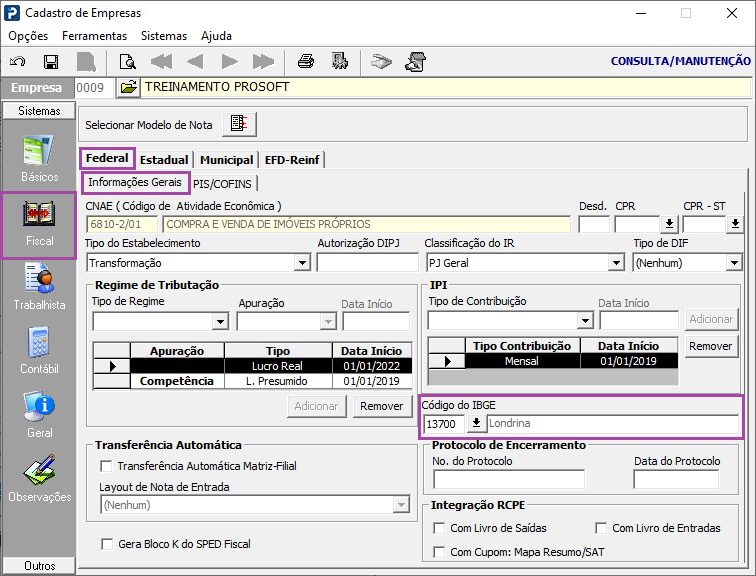This screenshot has width=756, height=576.
Task: Check Com Livro de Saídas option
Action: (439, 528)
